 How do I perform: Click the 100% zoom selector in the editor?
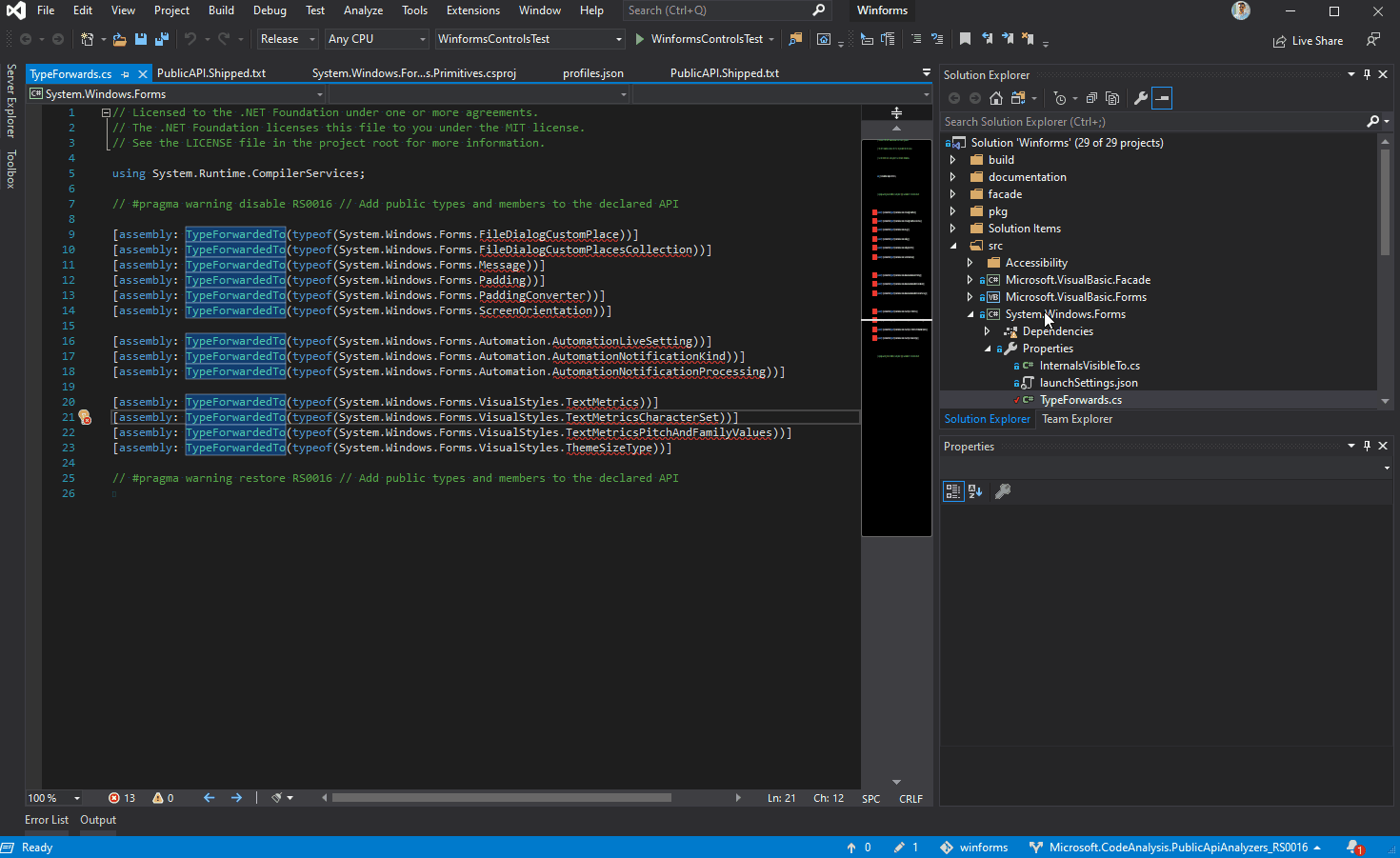52,798
